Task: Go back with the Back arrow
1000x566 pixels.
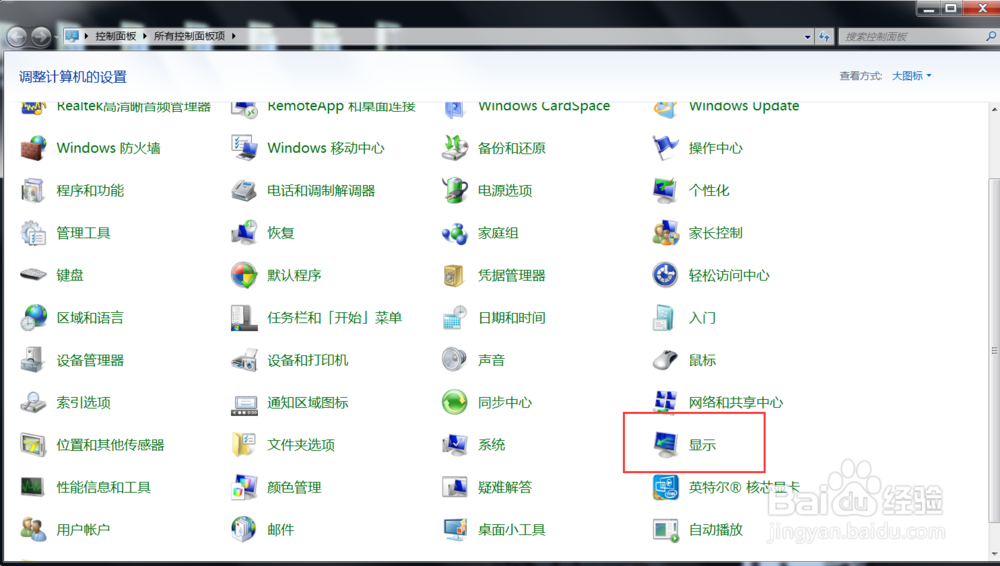Action: 17,36
